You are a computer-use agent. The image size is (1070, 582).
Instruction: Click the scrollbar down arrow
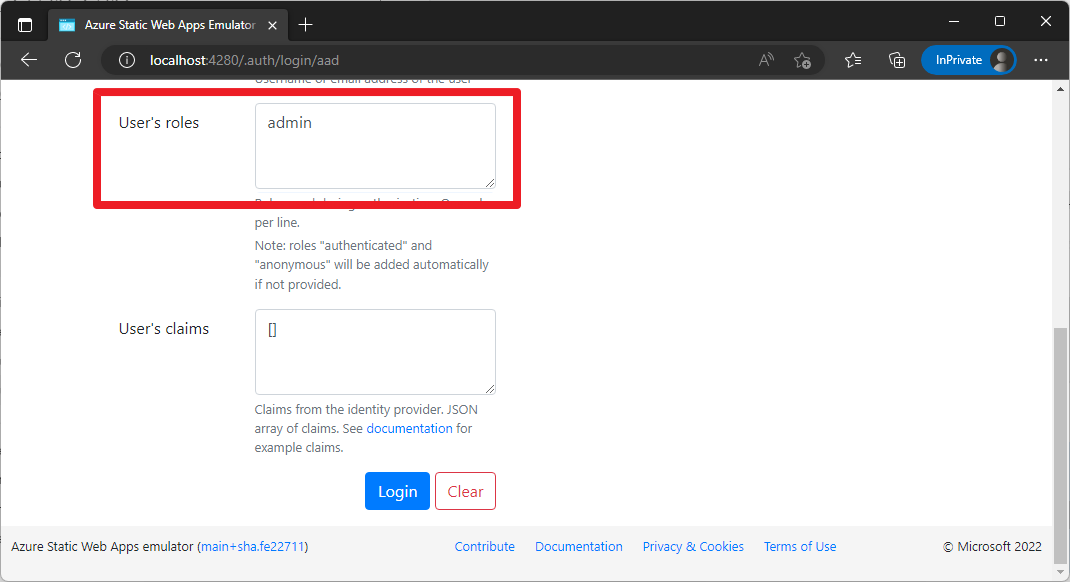[1060, 572]
